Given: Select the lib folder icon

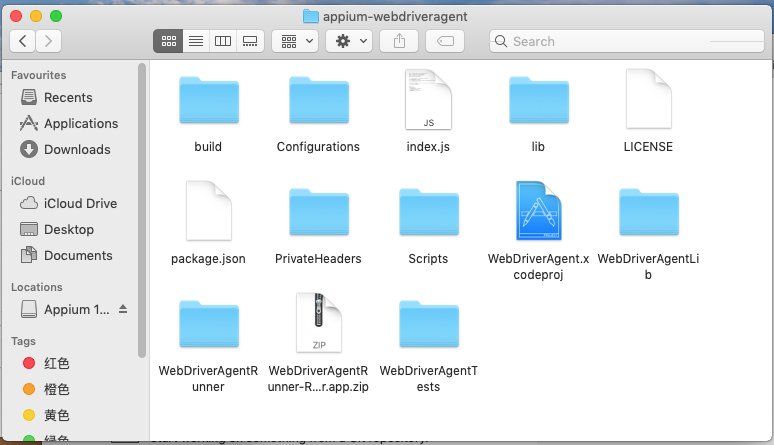Looking at the screenshot, I should click(x=539, y=100).
